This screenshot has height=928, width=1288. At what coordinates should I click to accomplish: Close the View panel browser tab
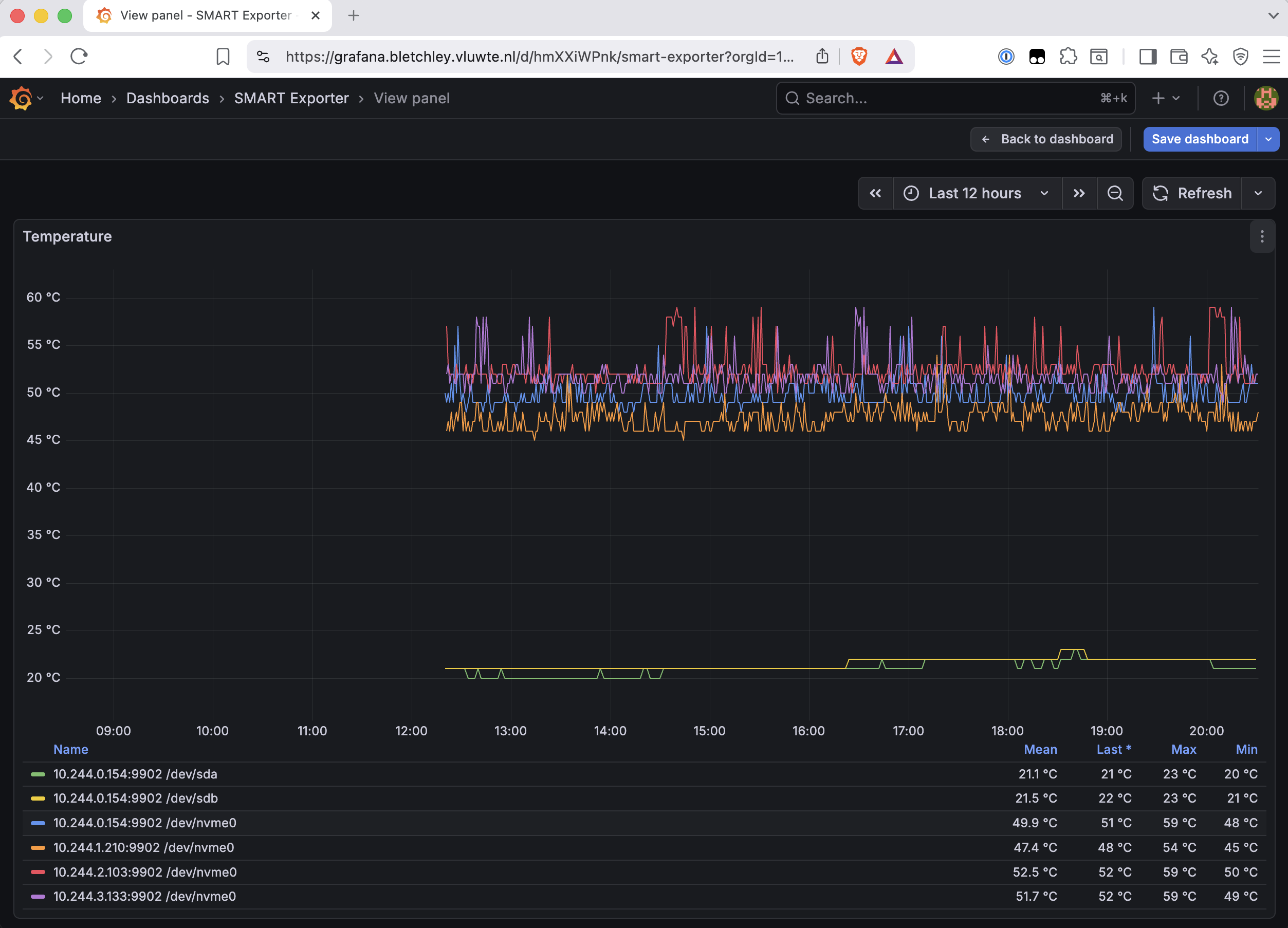[316, 15]
